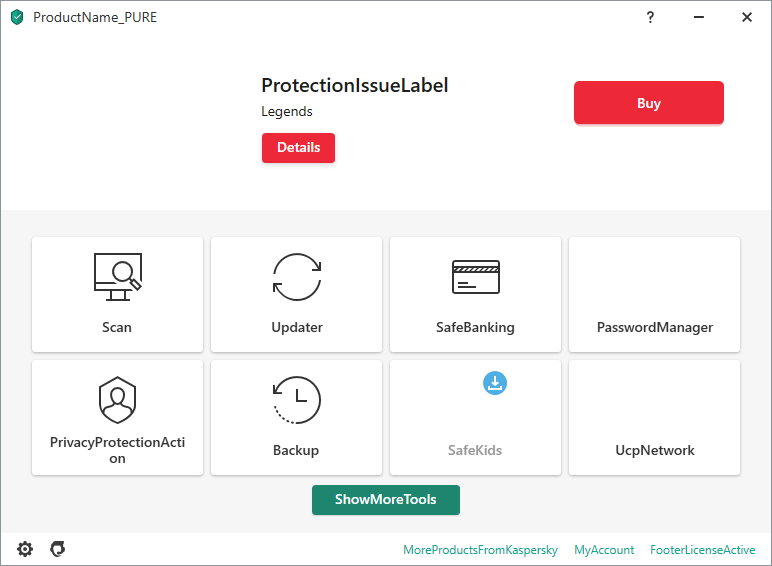Click the red Details button
Image resolution: width=772 pixels, height=566 pixels.
click(x=298, y=148)
